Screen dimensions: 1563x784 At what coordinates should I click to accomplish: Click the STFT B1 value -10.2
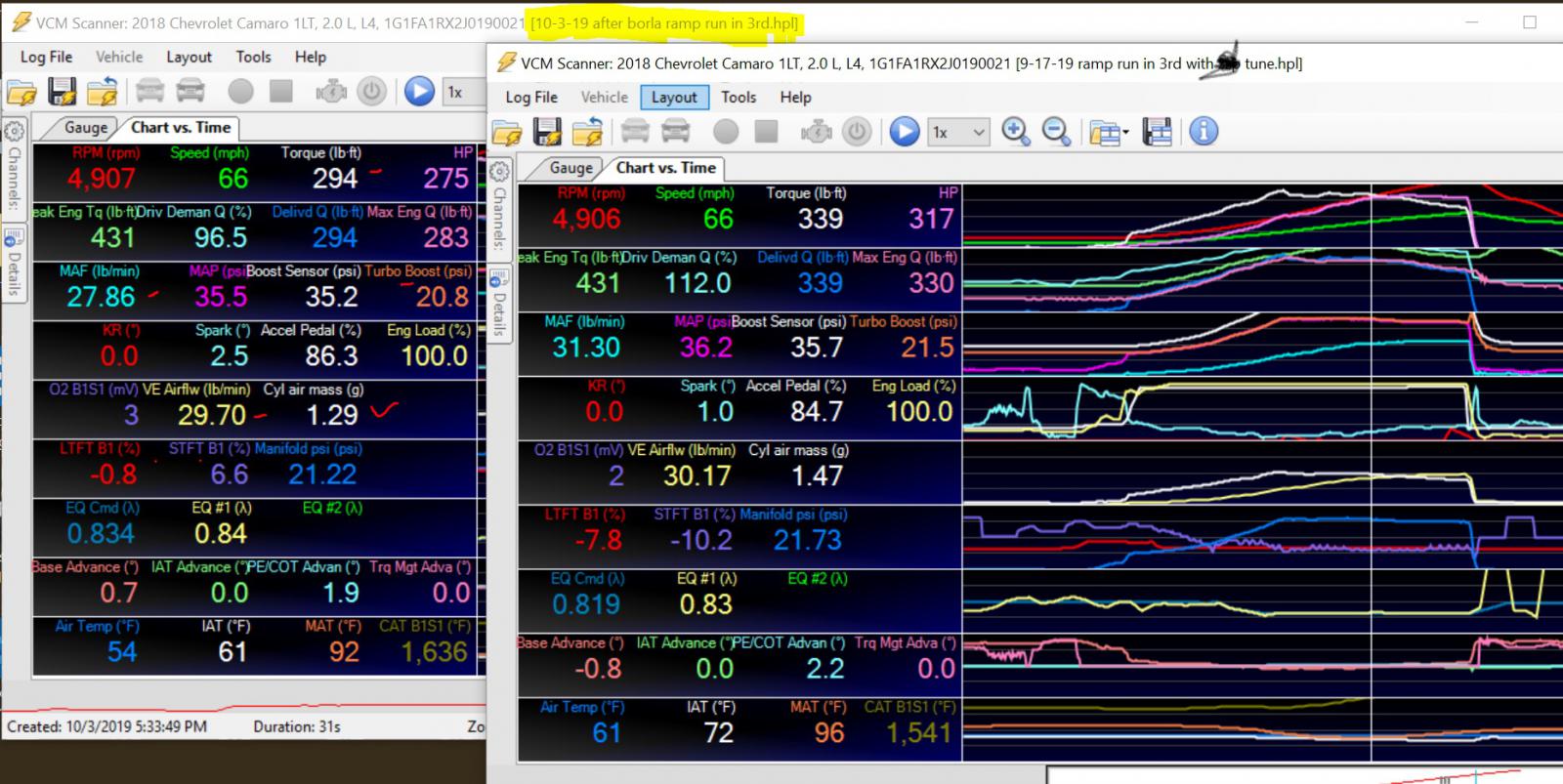(701, 540)
